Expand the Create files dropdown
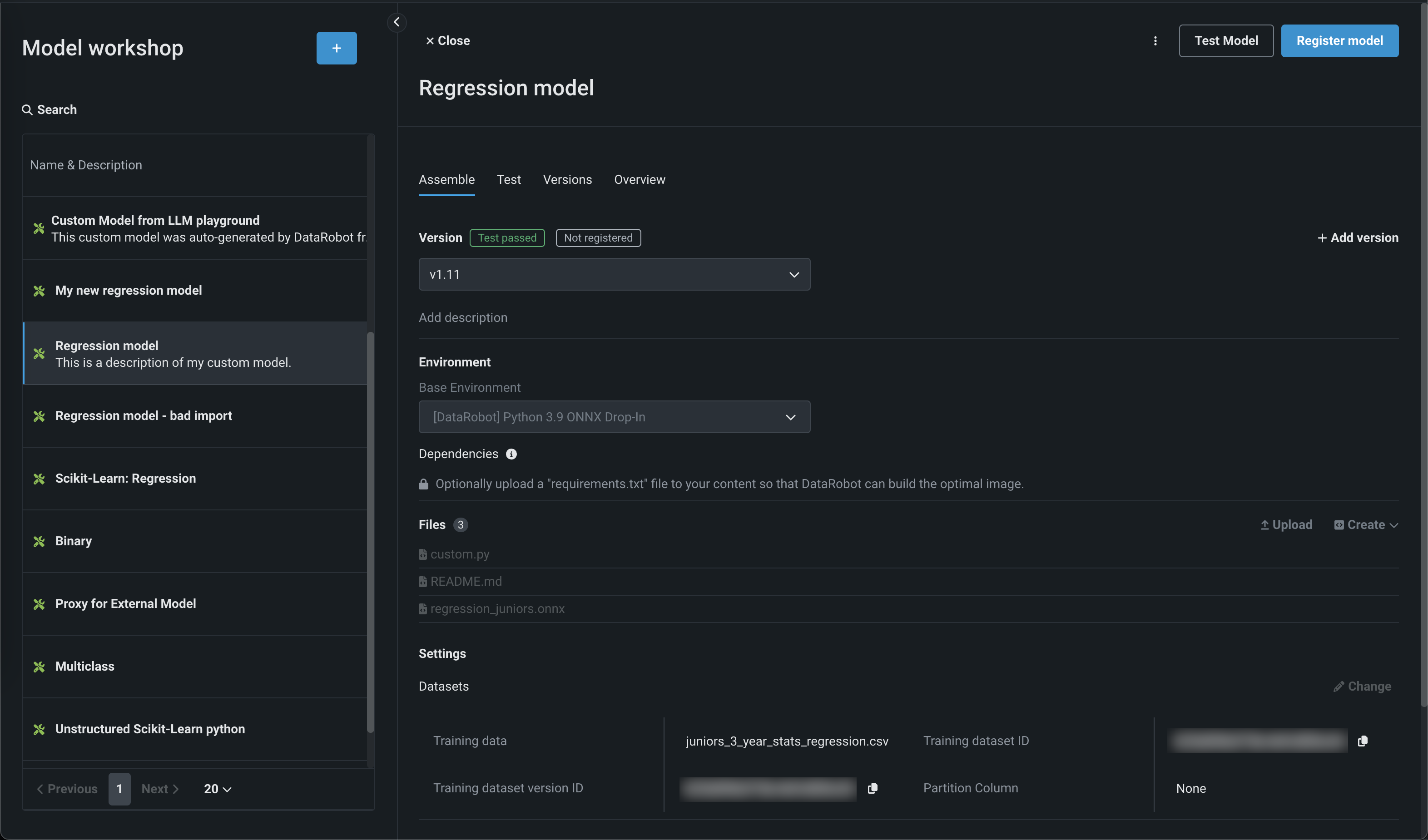The width and height of the screenshot is (1428, 840). pos(1366,524)
